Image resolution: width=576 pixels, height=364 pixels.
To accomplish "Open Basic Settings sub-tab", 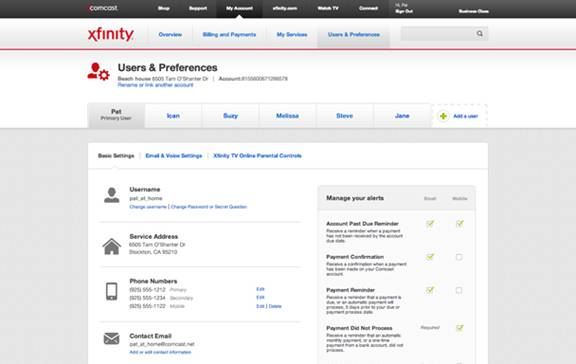I will [116, 156].
